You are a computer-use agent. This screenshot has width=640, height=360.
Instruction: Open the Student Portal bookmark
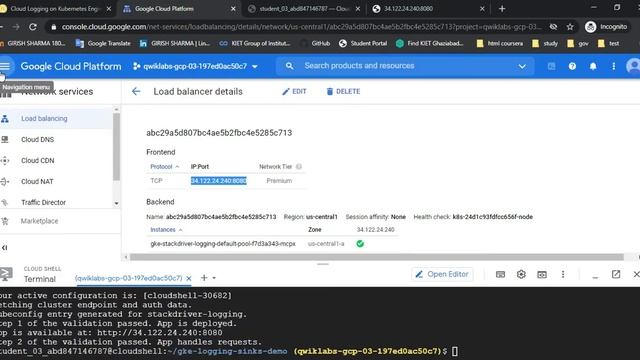363,43
